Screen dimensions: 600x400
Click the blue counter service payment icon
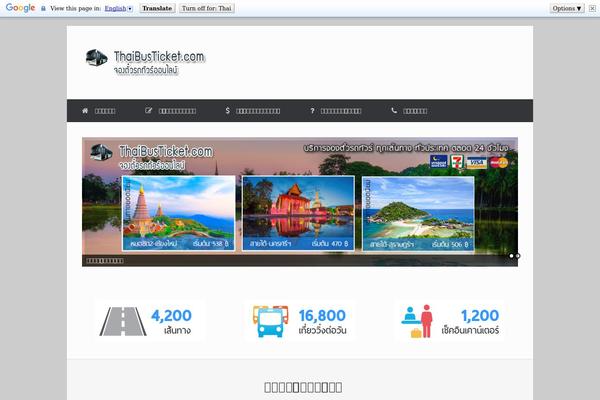point(439,162)
